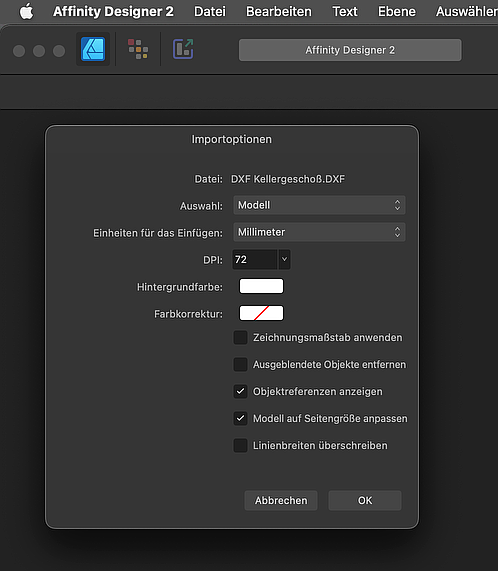The width and height of the screenshot is (498, 571).
Task: Open the Datei menu
Action: point(210,11)
